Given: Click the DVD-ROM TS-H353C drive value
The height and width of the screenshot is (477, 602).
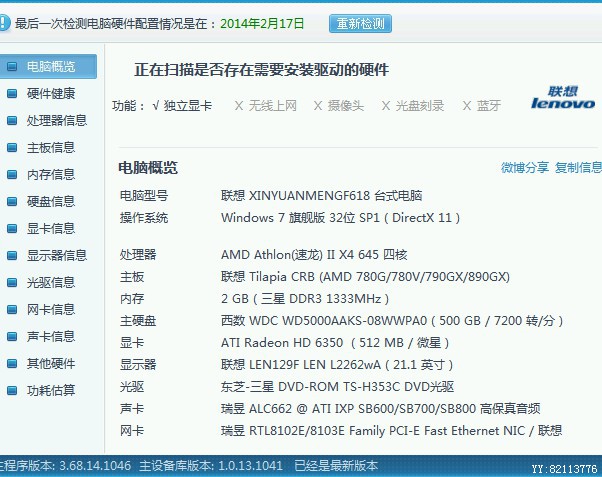Looking at the screenshot, I should (x=337, y=387).
